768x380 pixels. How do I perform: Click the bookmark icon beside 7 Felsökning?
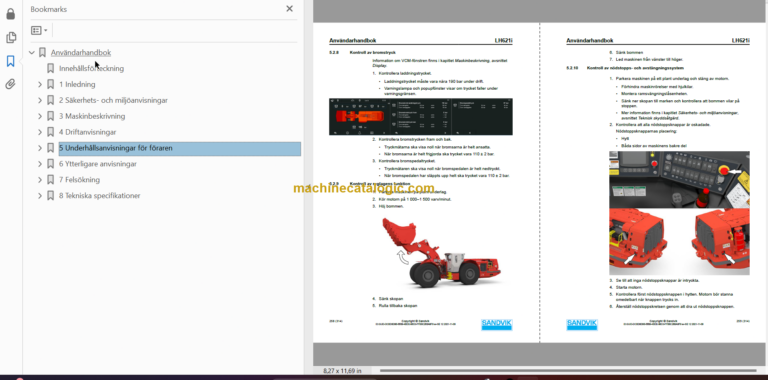(50, 180)
